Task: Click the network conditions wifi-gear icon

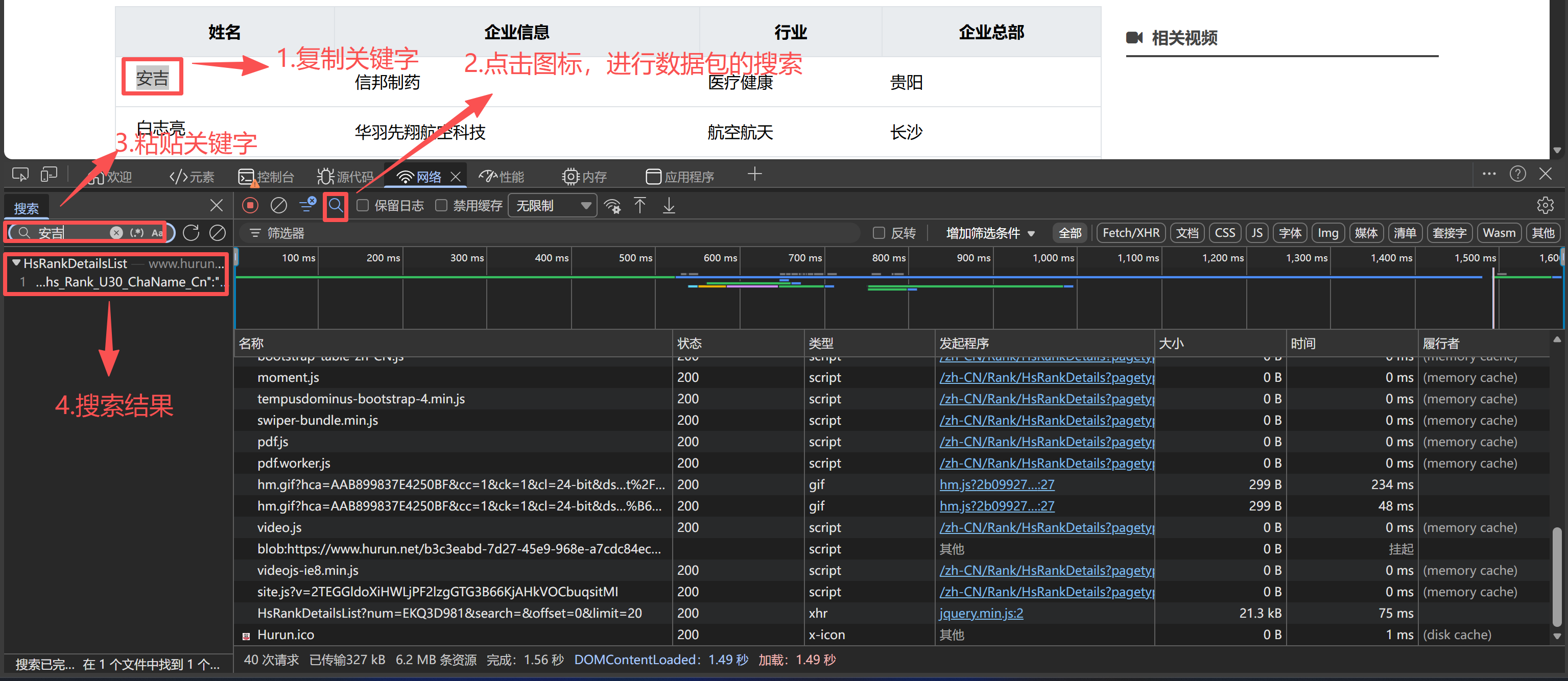Action: (612, 206)
